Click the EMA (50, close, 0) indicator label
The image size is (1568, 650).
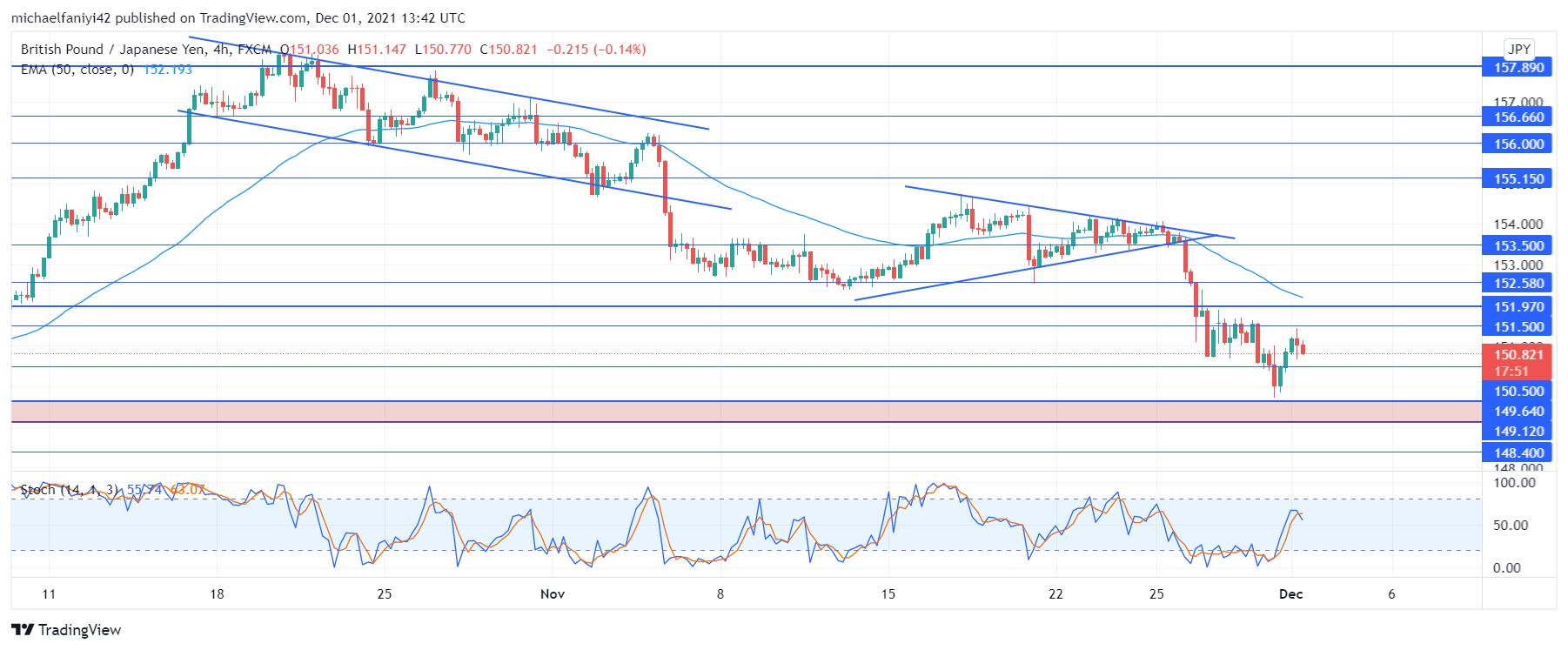click(x=77, y=70)
